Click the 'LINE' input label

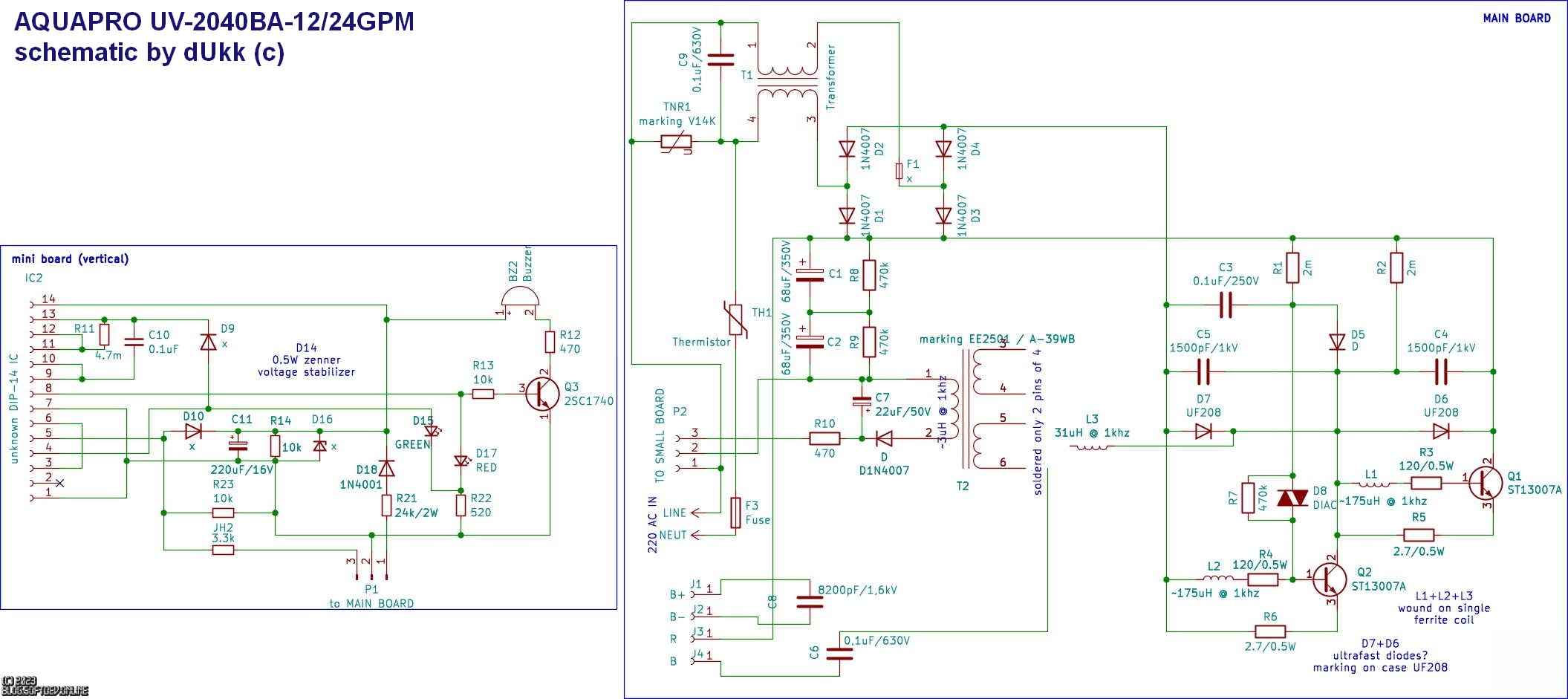674,513
